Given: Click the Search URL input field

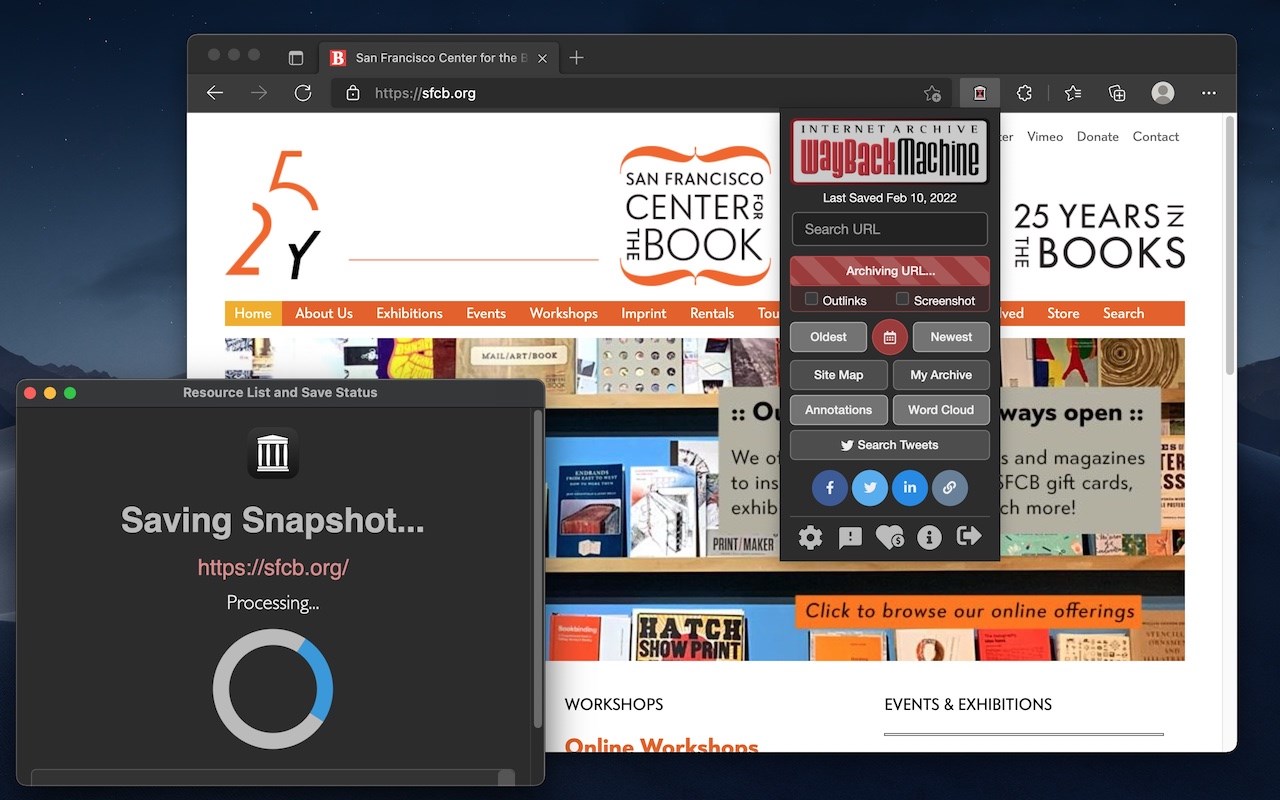Looking at the screenshot, I should 890,229.
